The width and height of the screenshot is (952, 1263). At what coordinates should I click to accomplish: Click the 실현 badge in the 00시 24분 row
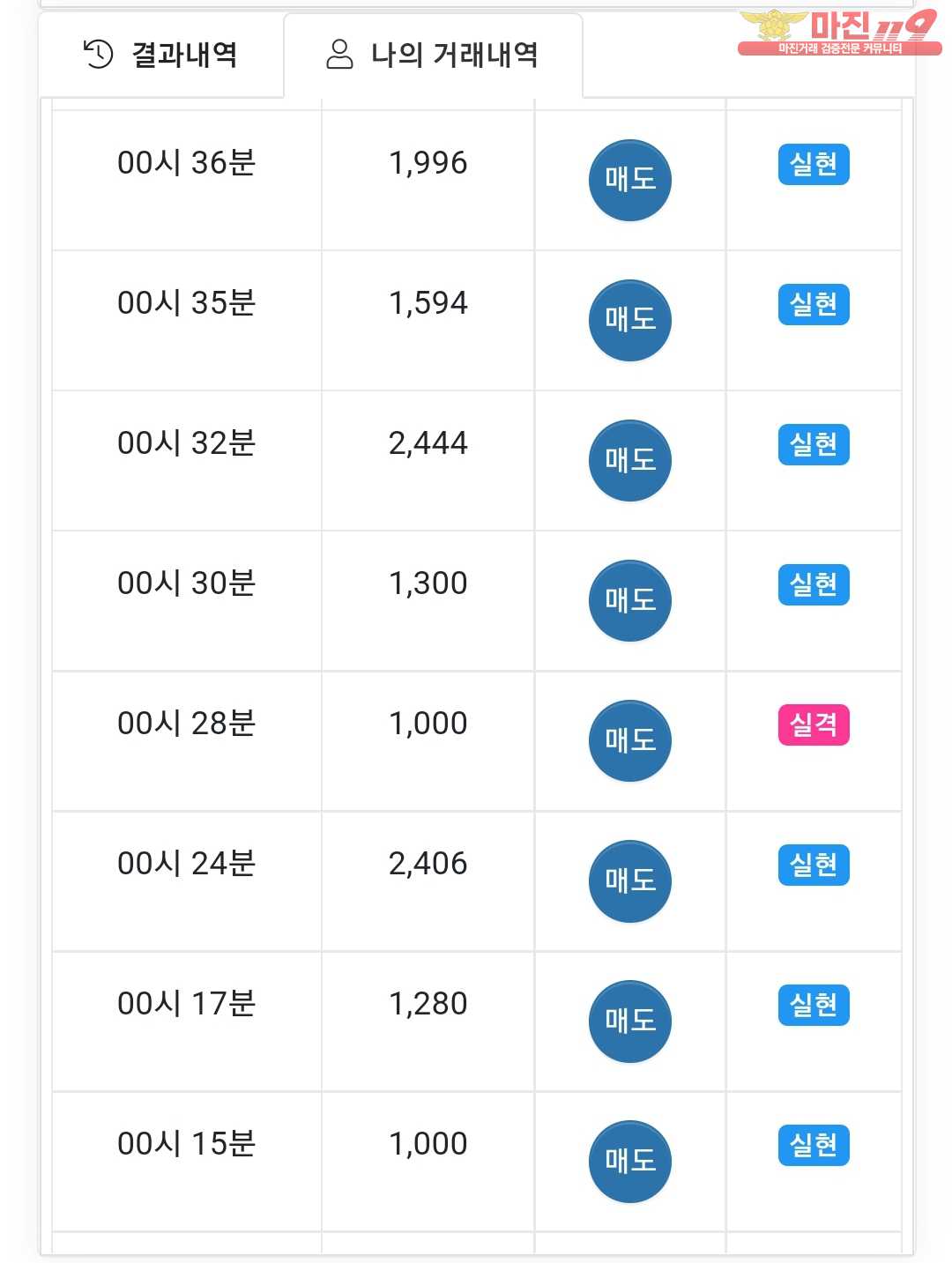pyautogui.click(x=814, y=865)
